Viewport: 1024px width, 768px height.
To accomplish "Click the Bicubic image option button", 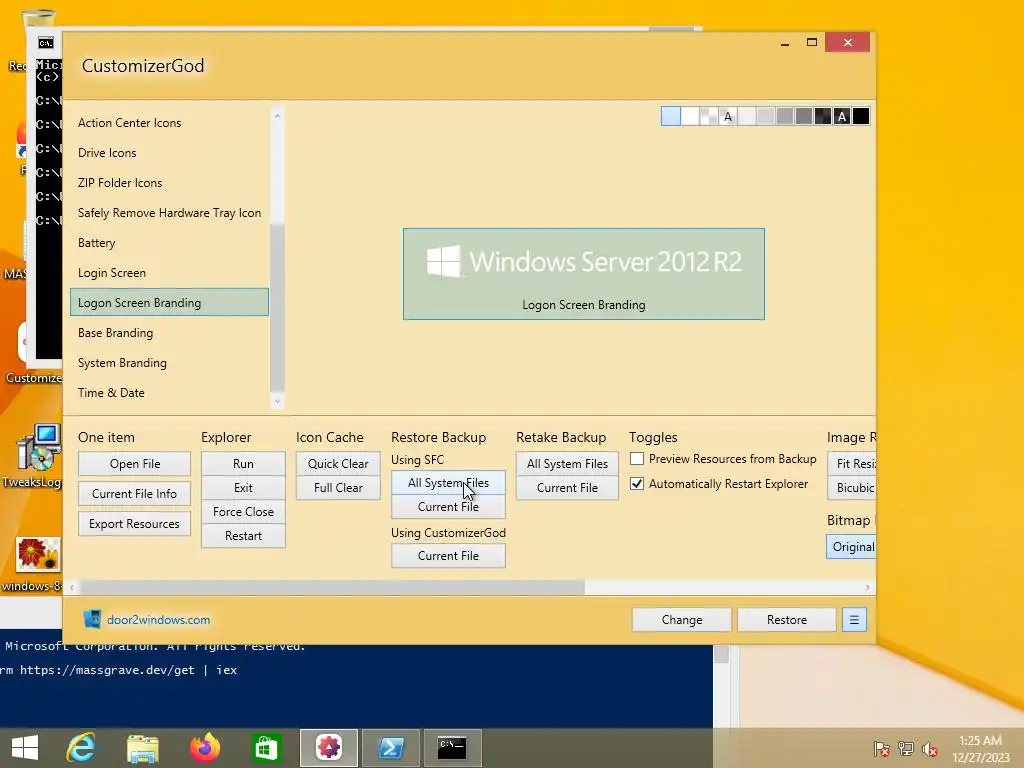I will click(852, 488).
